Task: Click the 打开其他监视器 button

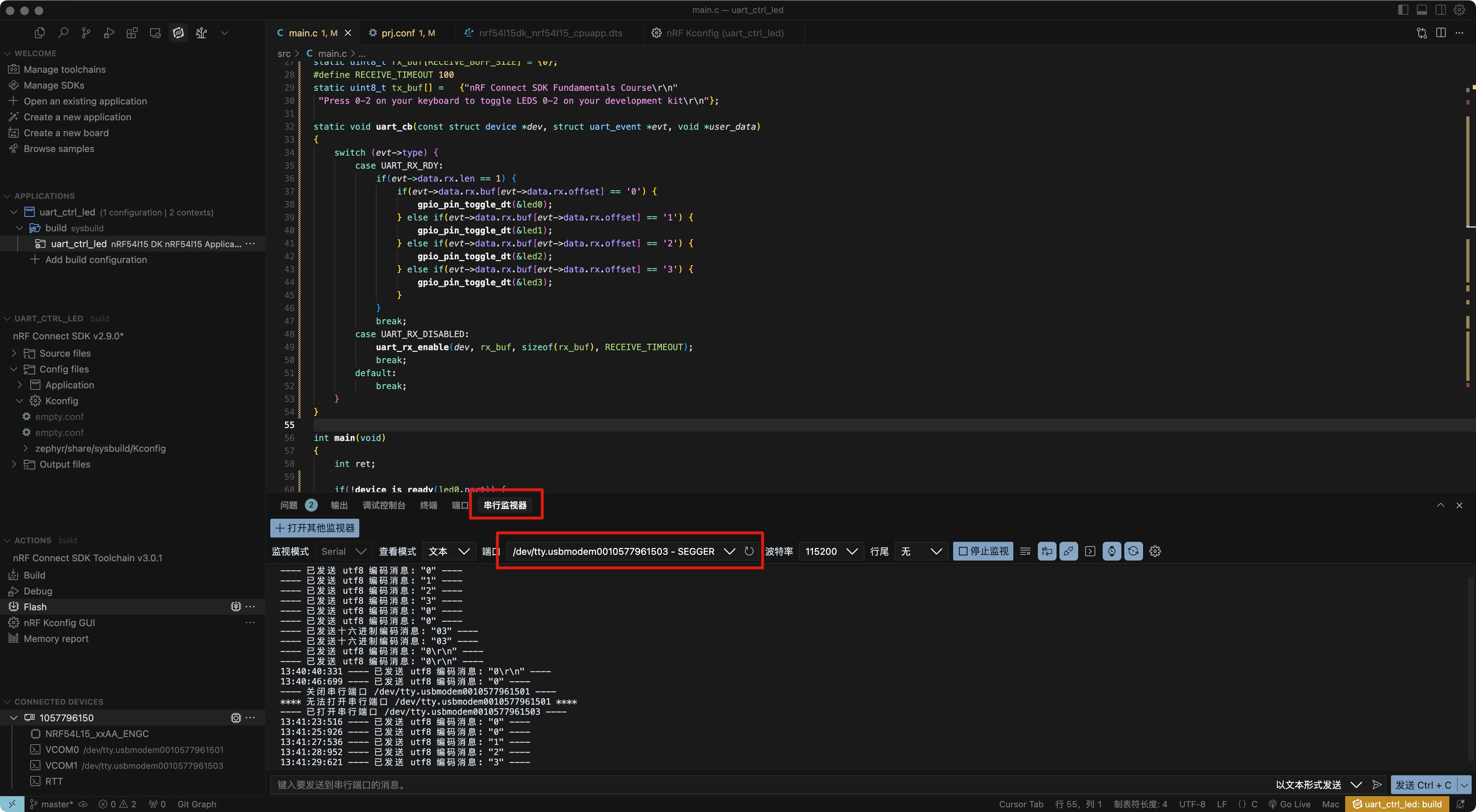Action: (x=315, y=528)
